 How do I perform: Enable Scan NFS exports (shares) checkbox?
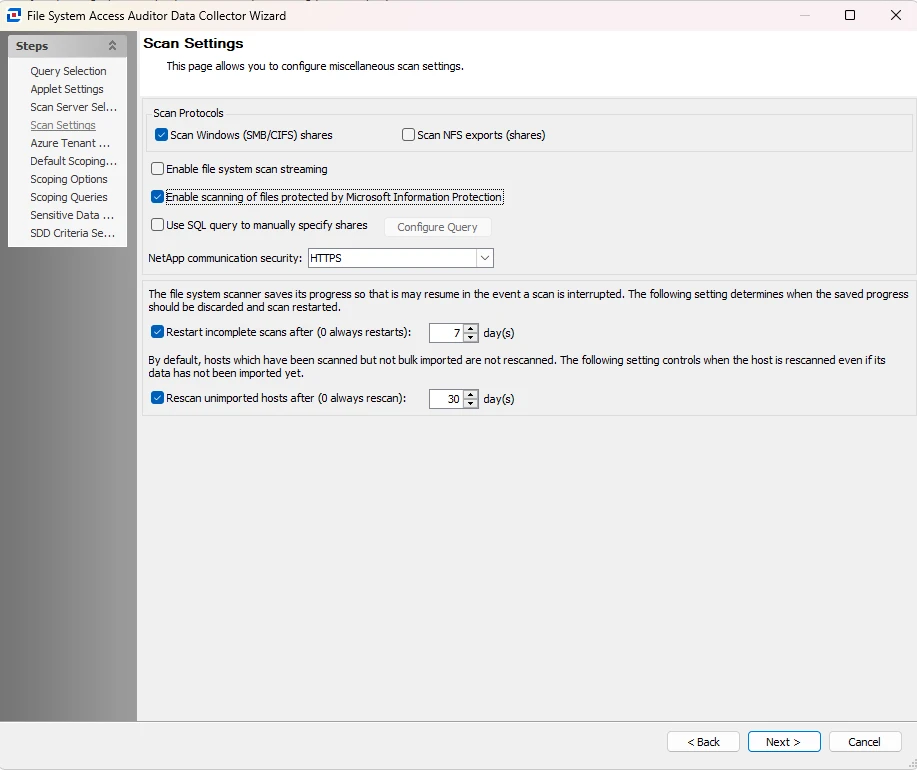[x=408, y=135]
